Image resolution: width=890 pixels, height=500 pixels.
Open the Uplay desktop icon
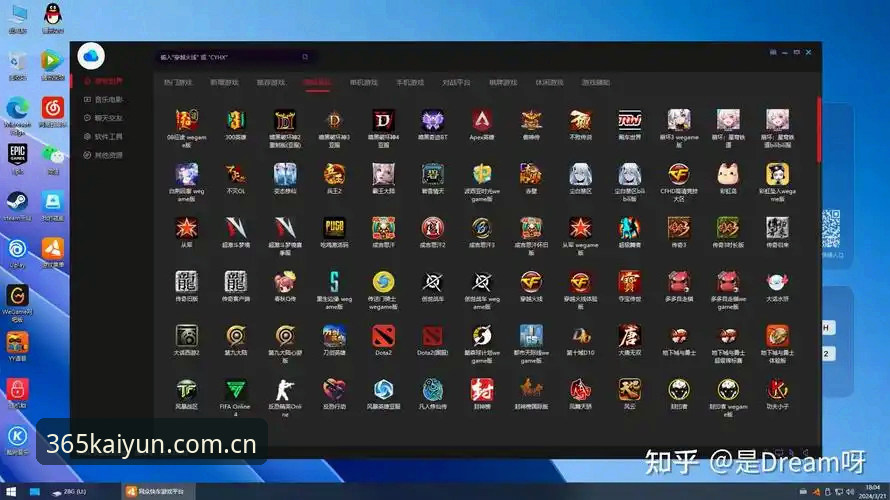(x=18, y=253)
